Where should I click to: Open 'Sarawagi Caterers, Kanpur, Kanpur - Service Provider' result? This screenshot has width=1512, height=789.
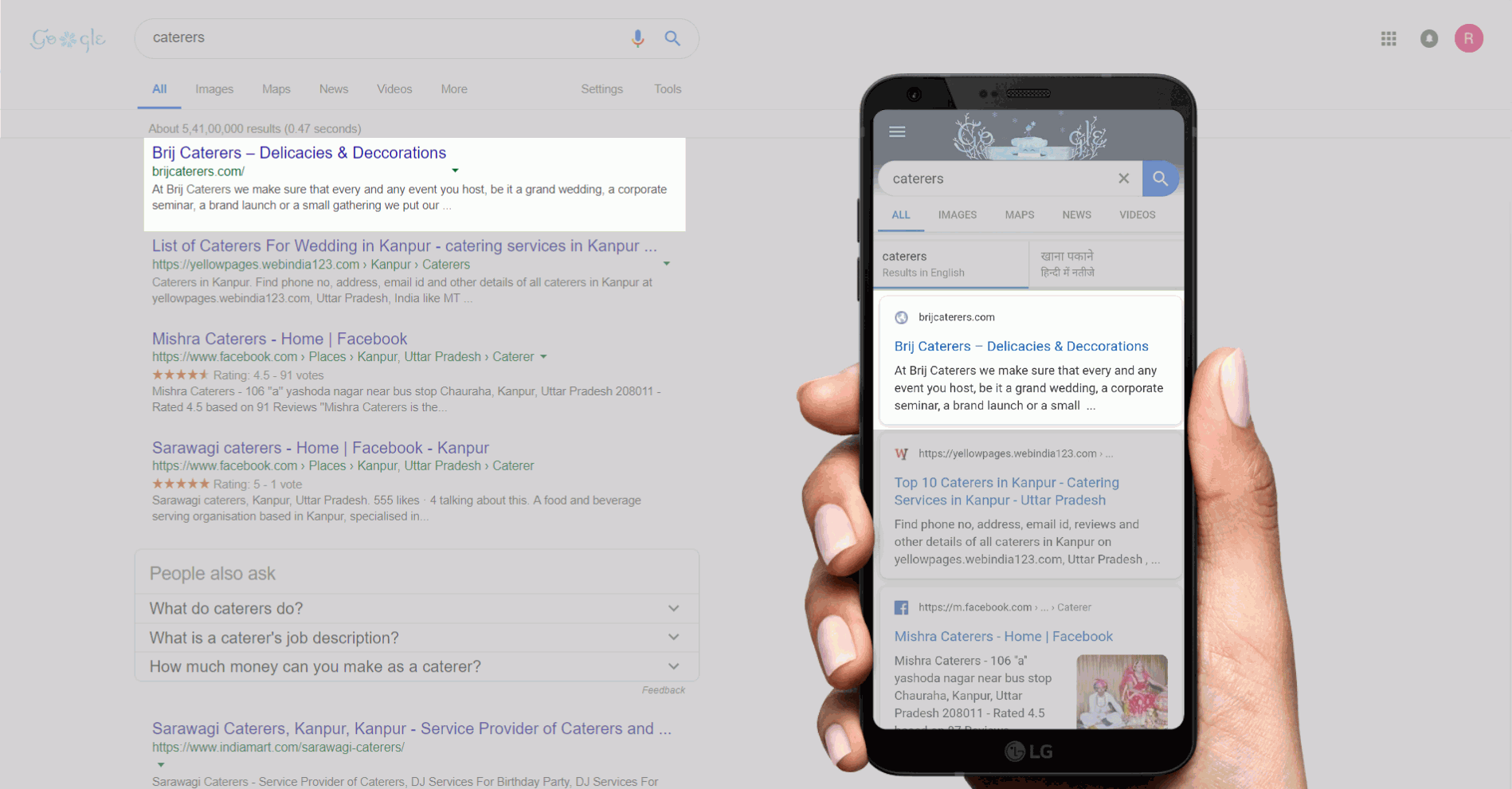(x=412, y=729)
